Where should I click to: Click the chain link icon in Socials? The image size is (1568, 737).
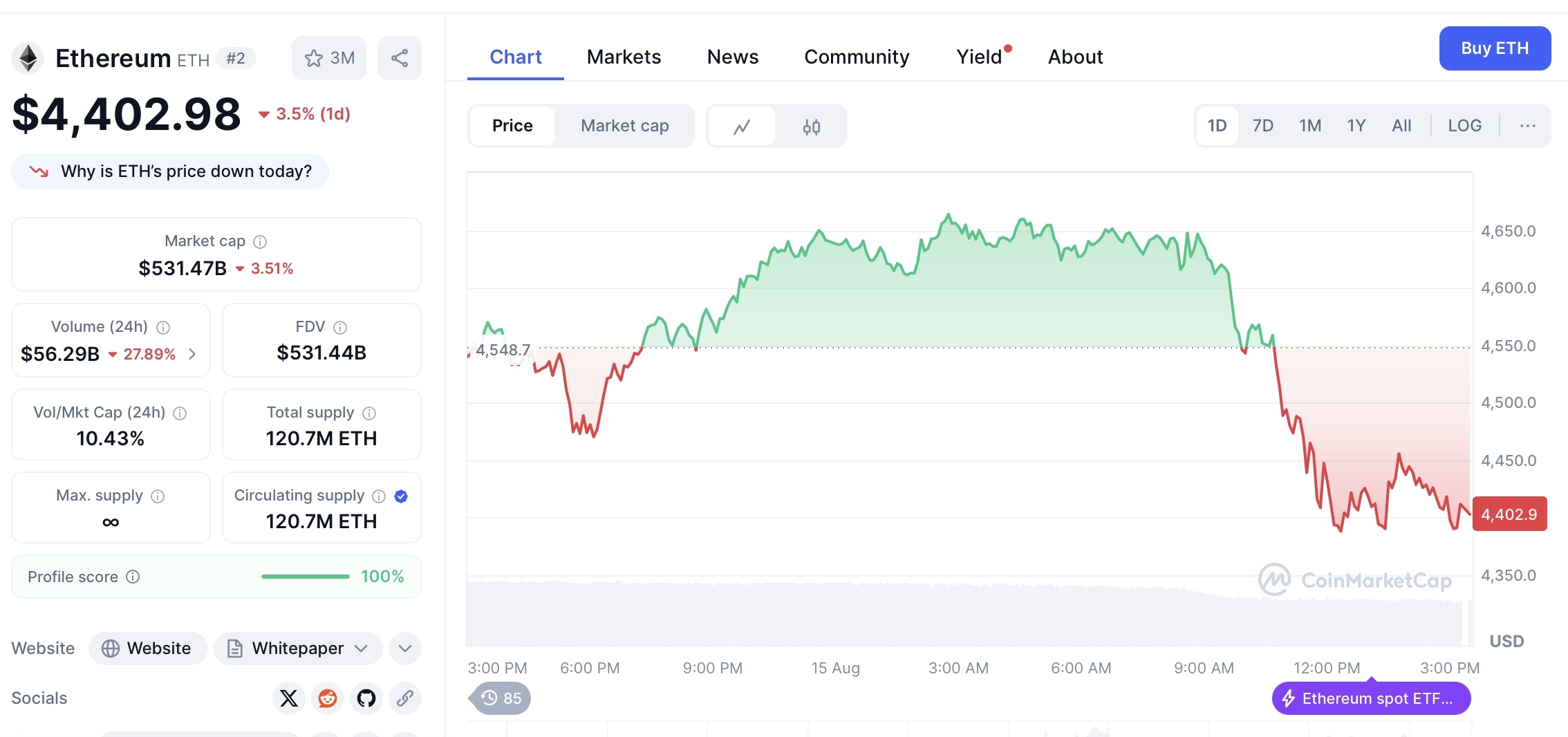[x=405, y=698]
